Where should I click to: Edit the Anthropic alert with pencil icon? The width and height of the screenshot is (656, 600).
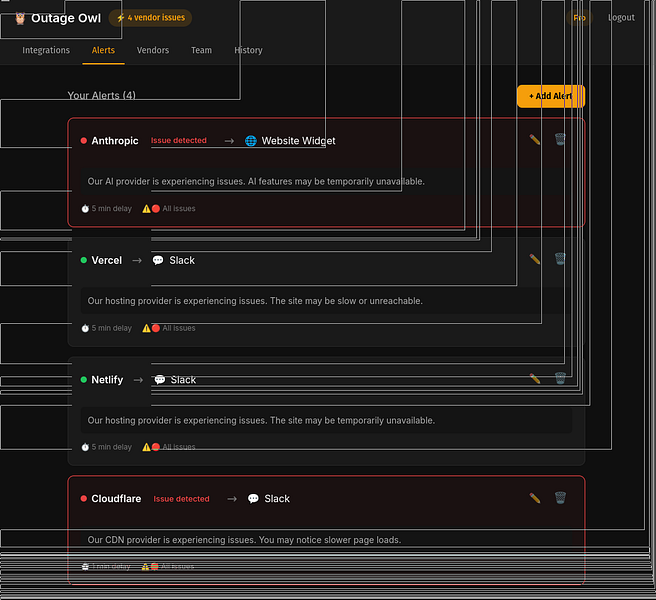coord(535,139)
